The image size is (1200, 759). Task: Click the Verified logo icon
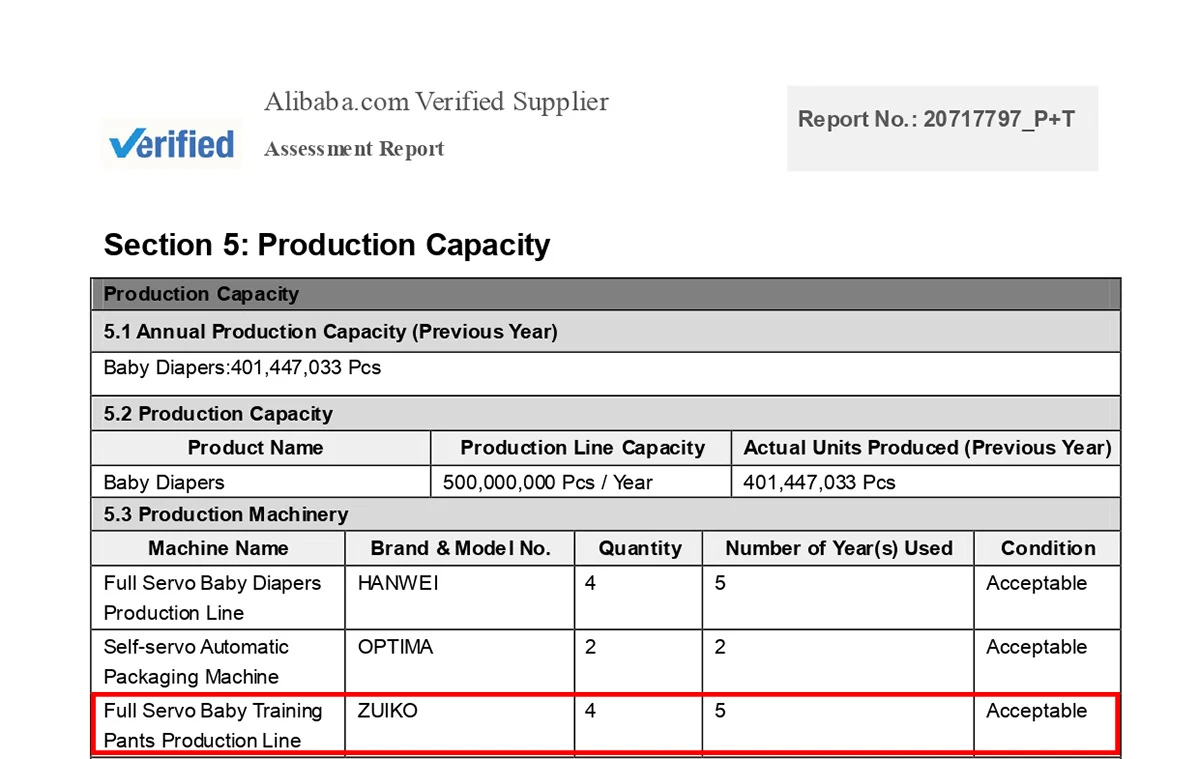(x=171, y=144)
